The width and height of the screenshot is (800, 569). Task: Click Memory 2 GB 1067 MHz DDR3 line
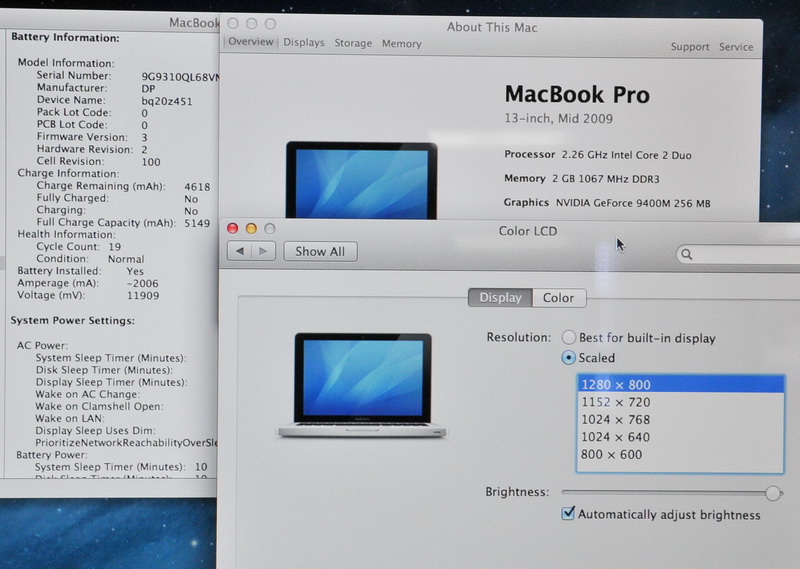coord(582,179)
